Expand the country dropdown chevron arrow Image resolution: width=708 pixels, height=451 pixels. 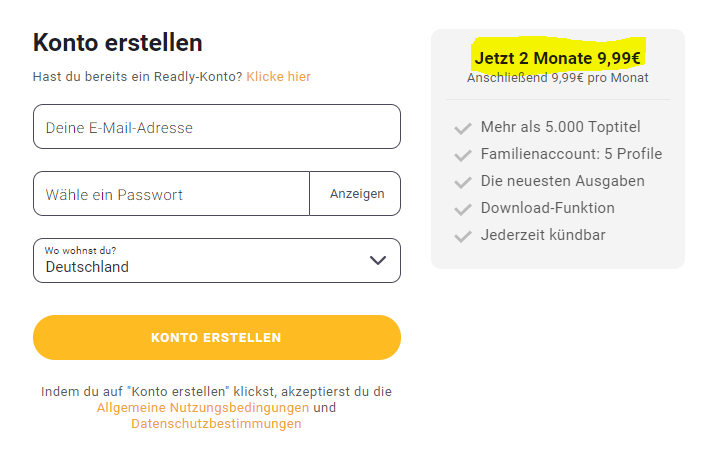click(x=377, y=260)
